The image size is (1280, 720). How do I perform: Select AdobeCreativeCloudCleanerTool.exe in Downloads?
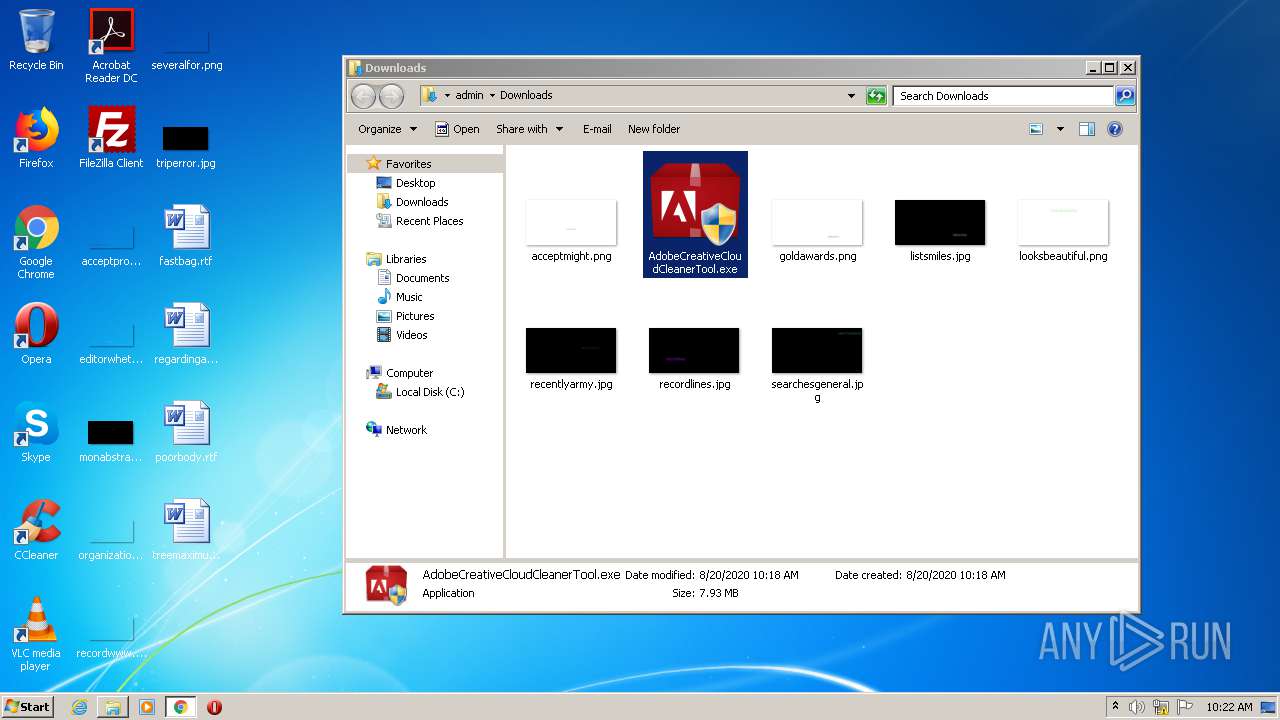pyautogui.click(x=695, y=214)
